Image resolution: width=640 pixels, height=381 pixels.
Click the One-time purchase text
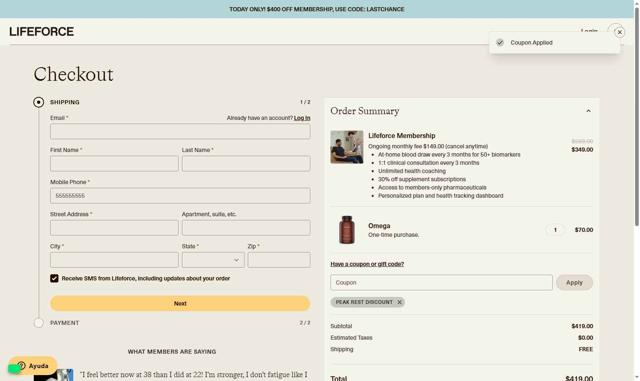393,235
